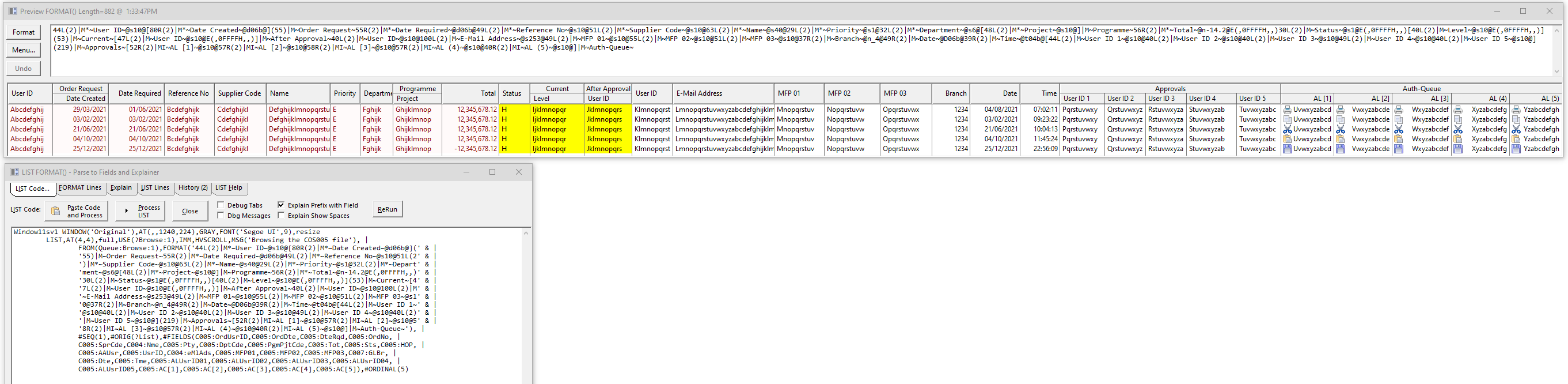Image resolution: width=1568 pixels, height=384 pixels.
Task: Open the History (2) tab
Action: 193,189
